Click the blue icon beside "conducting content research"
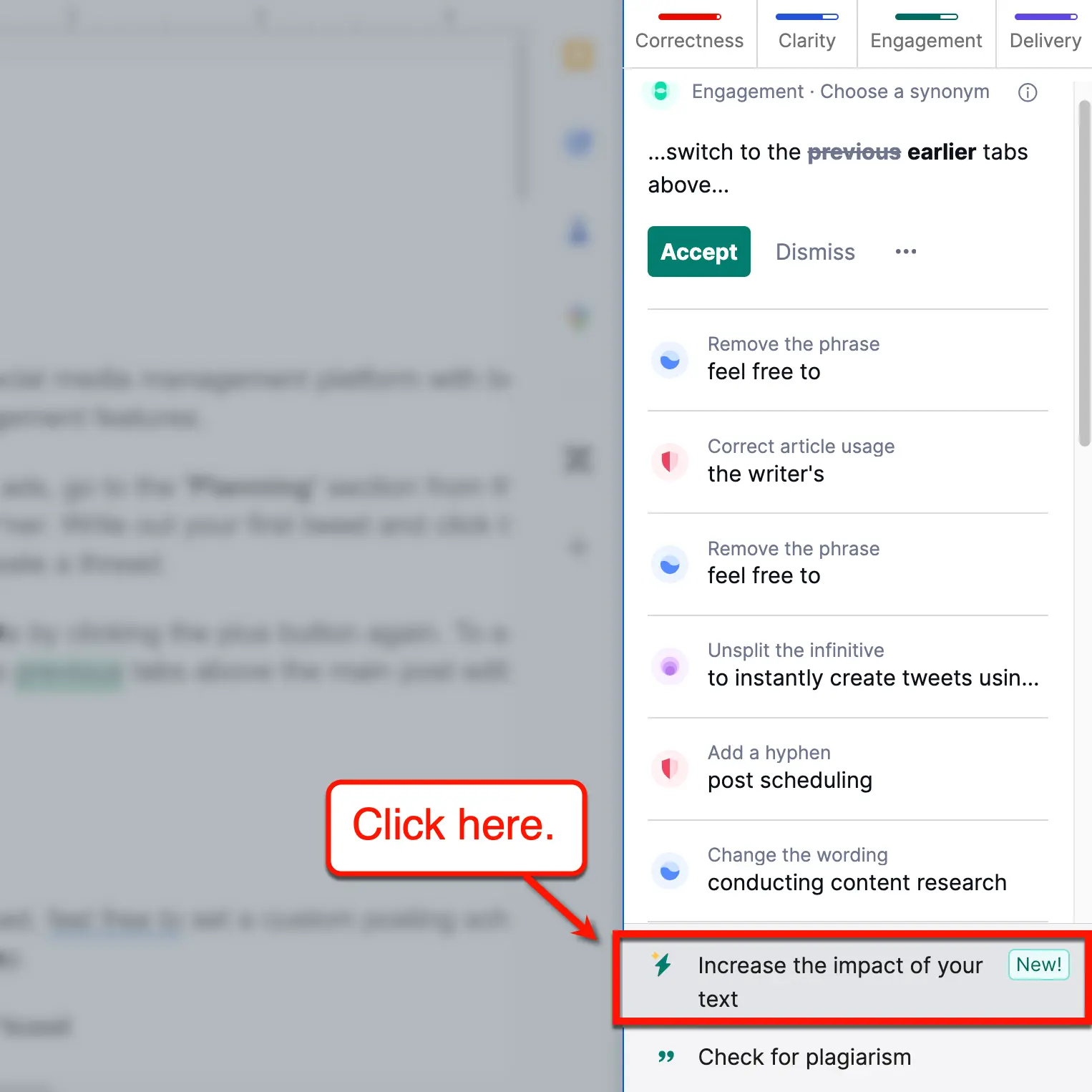The width and height of the screenshot is (1092, 1092). pos(670,871)
